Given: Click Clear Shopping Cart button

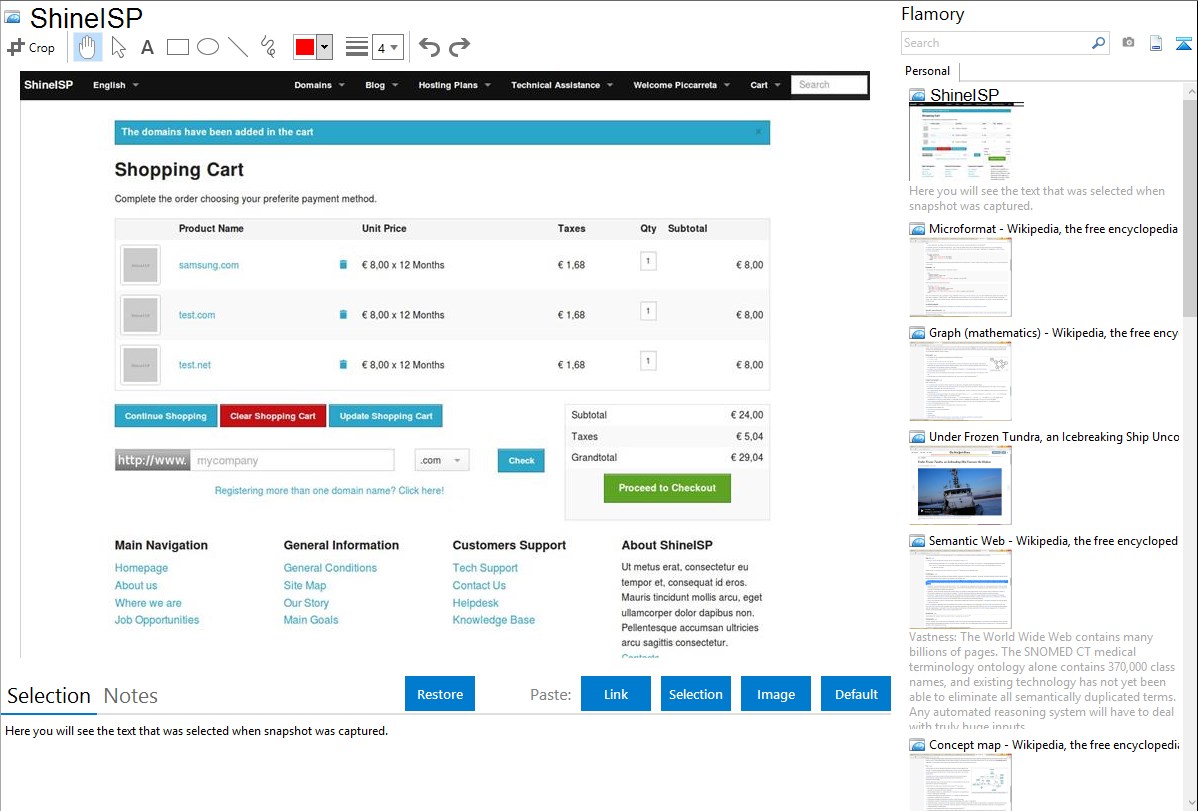Looking at the screenshot, I should (273, 416).
